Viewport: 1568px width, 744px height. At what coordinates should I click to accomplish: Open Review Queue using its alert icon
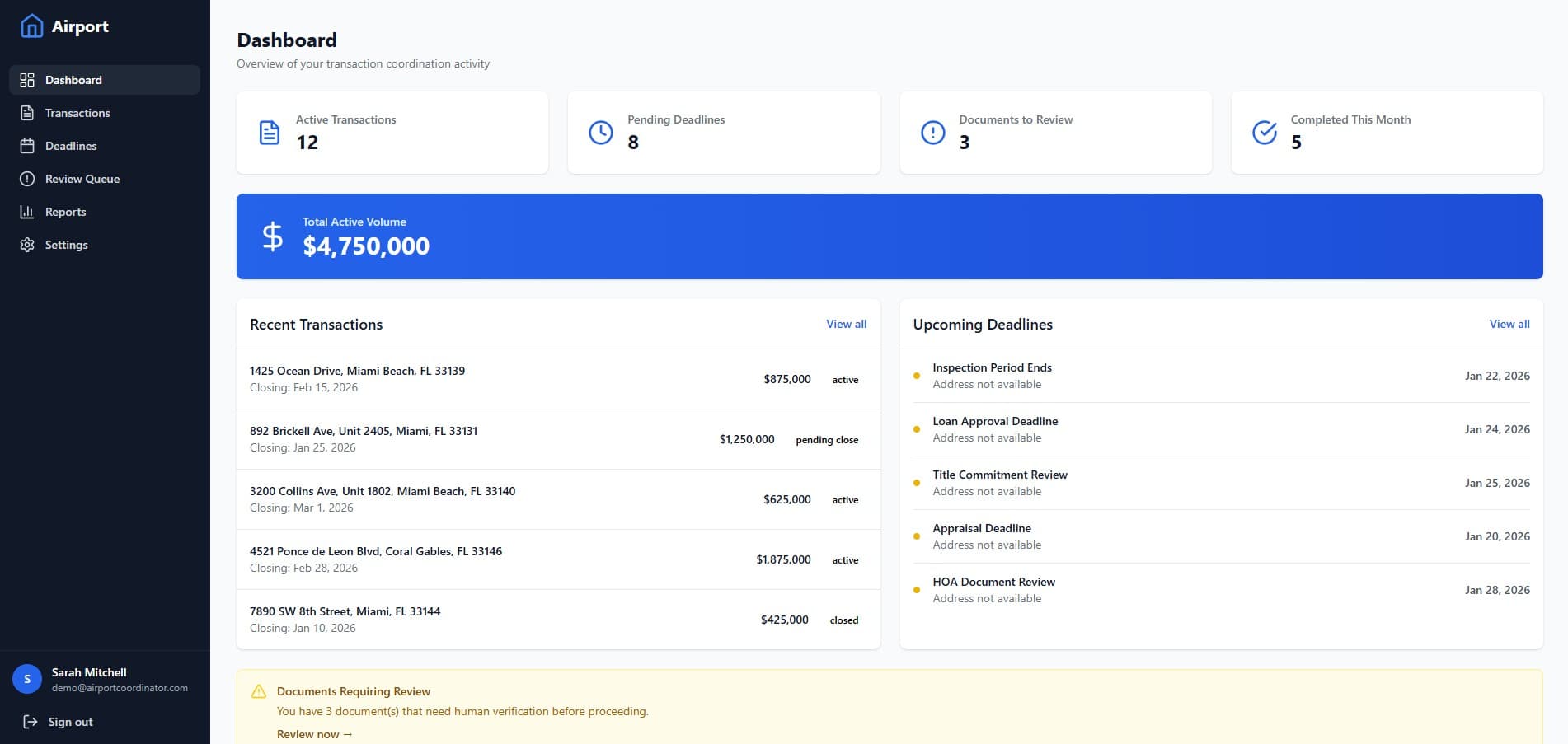pyautogui.click(x=26, y=179)
